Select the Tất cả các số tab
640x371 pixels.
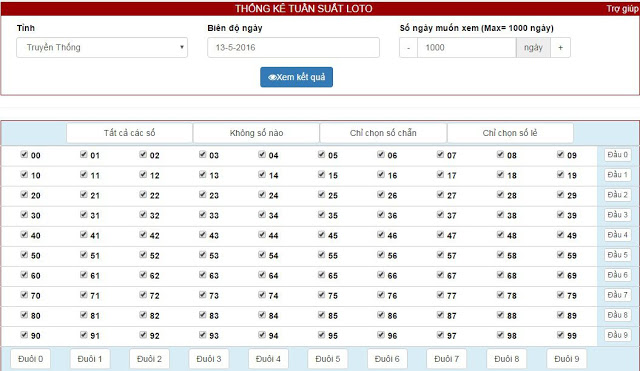129,133
